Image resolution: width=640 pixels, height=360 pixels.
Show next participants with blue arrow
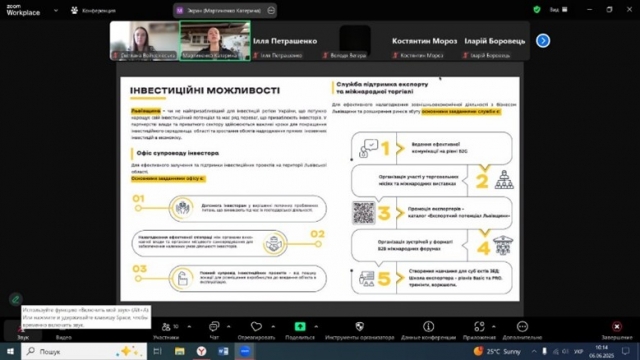tap(543, 41)
